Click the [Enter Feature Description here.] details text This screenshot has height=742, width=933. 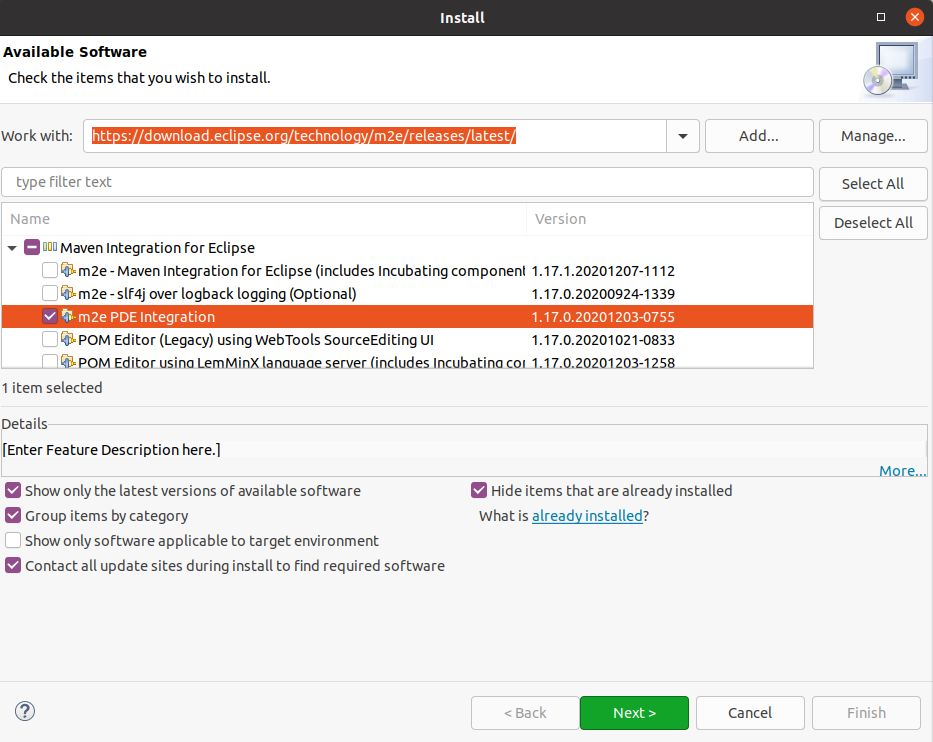(x=111, y=450)
